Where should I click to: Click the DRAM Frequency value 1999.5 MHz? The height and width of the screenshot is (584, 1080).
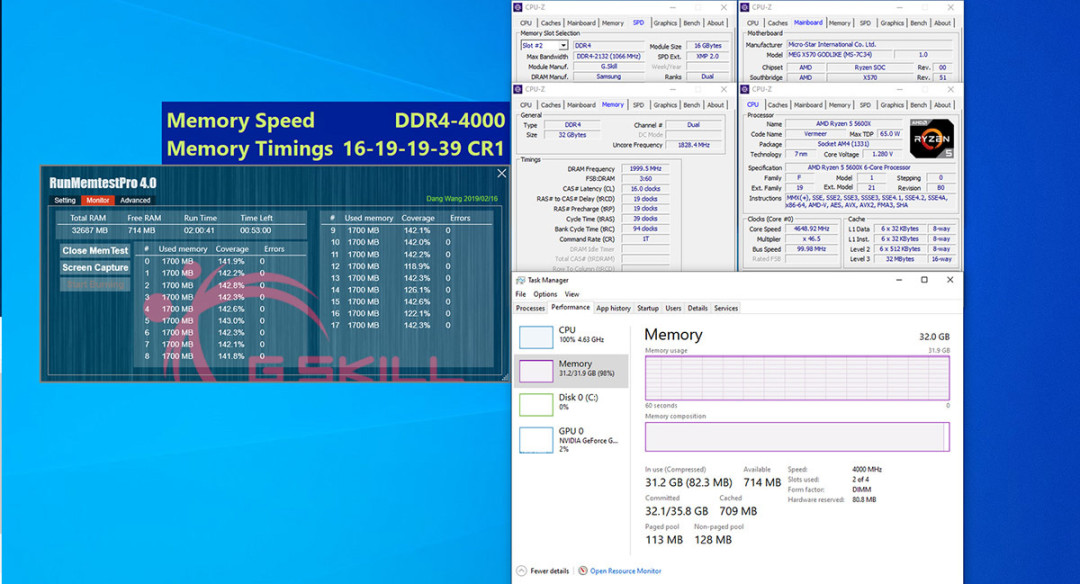click(x=645, y=169)
